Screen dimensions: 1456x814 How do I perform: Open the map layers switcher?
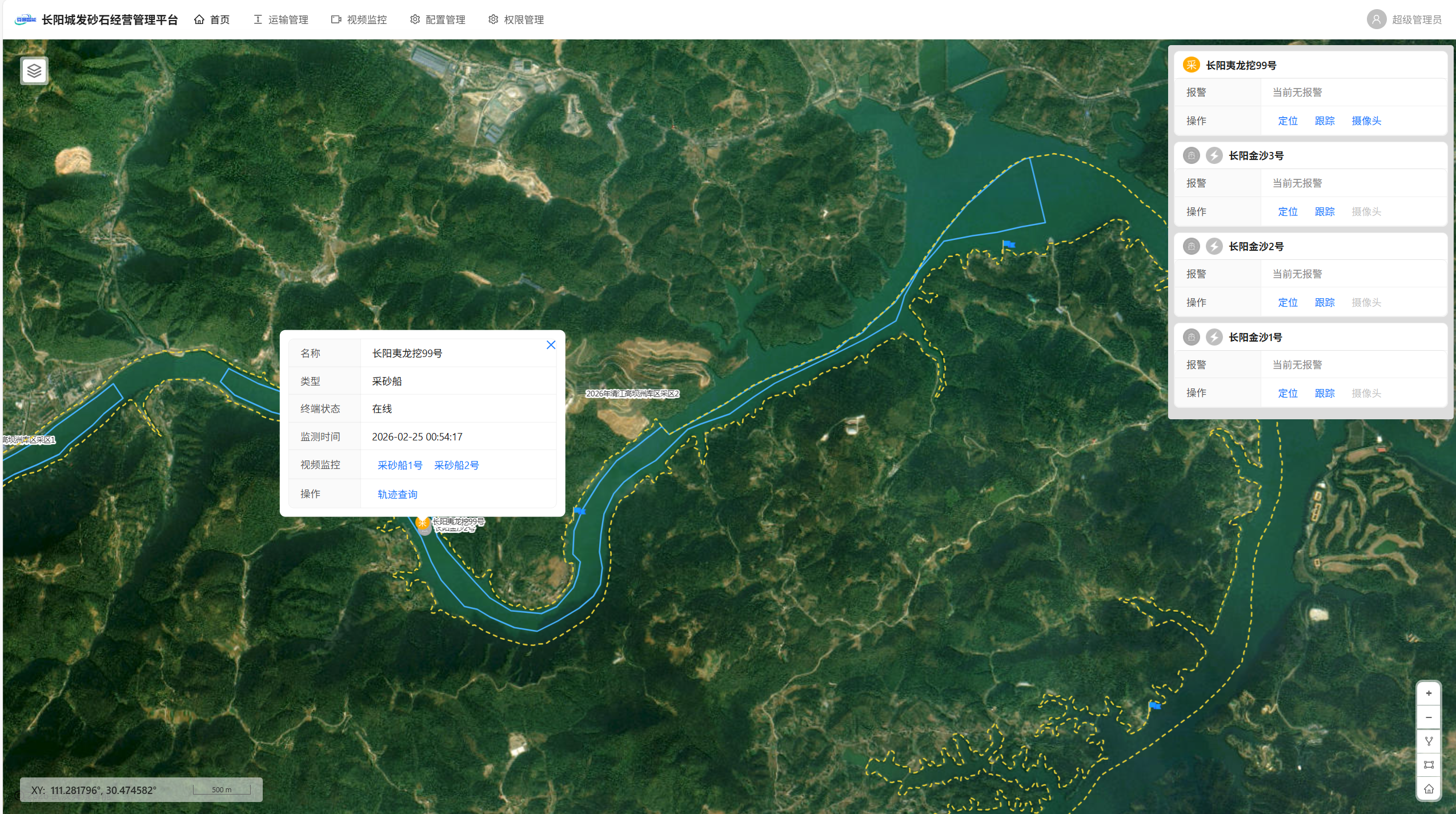[34, 71]
